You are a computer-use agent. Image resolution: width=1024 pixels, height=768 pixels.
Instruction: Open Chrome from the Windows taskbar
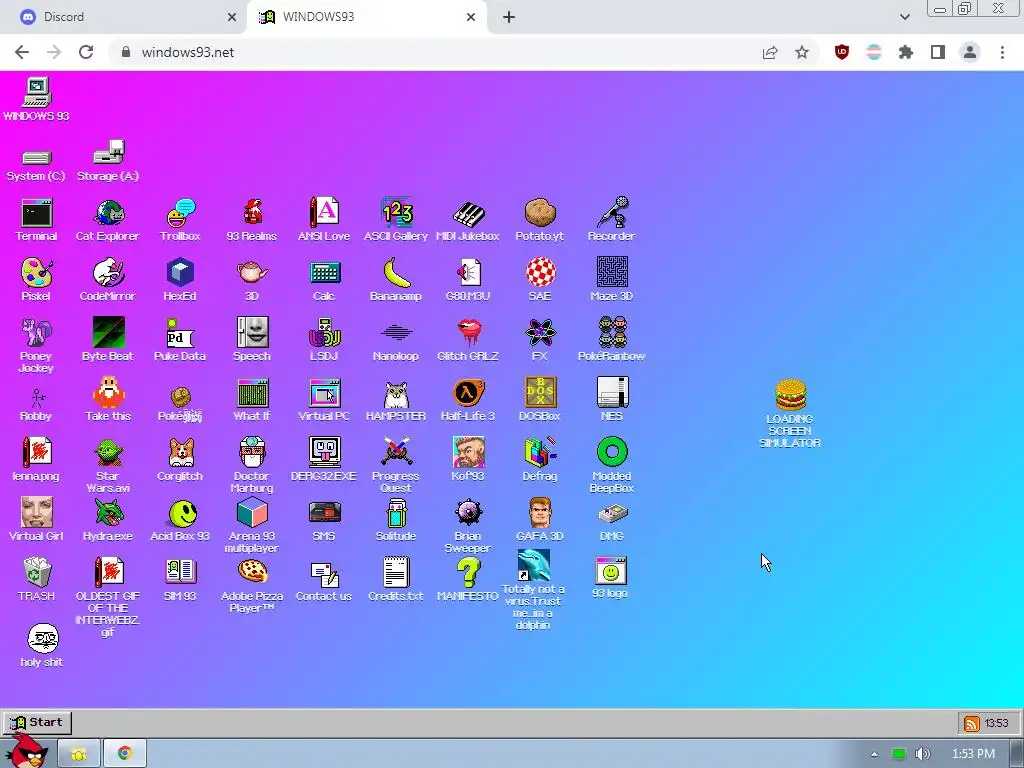pyautogui.click(x=125, y=753)
